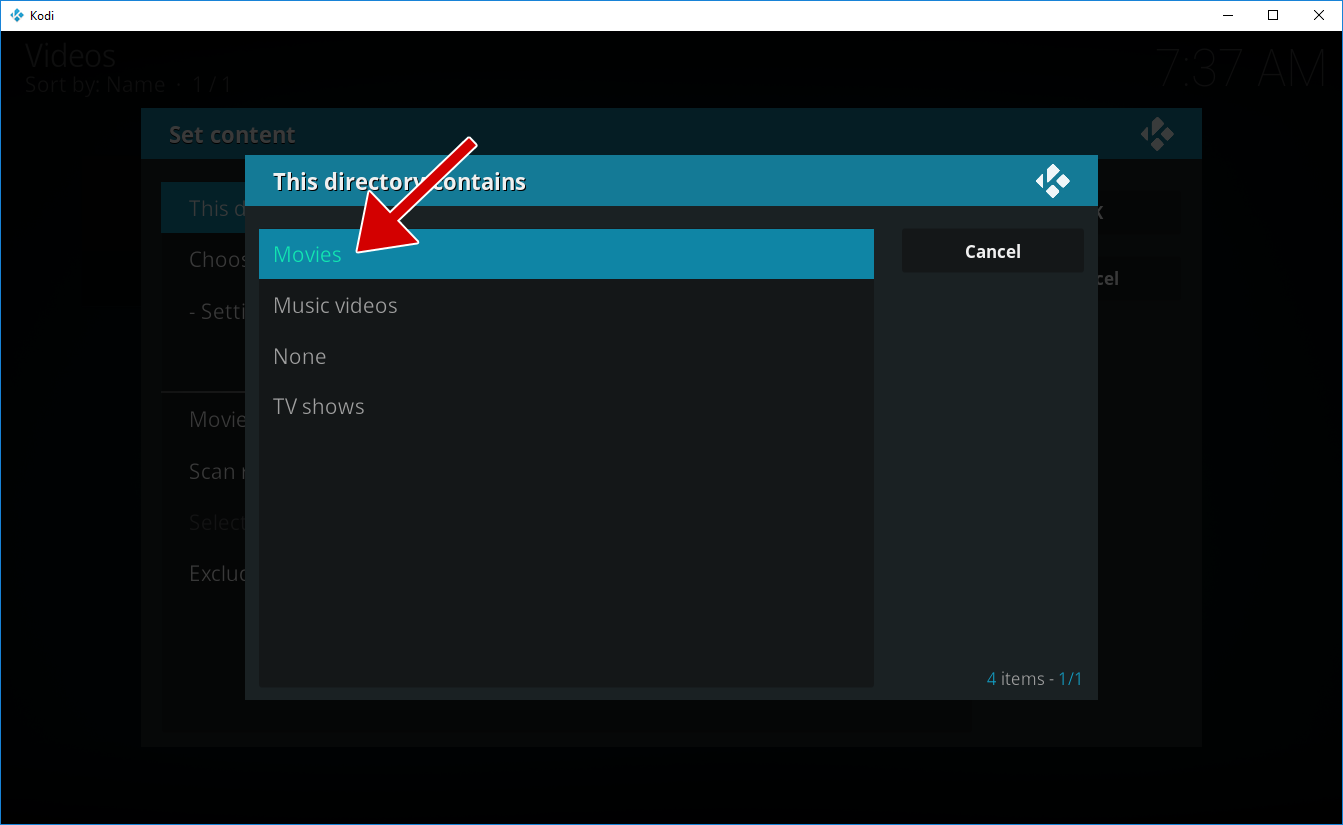Pick the None content option
Screen dimensions: 1343x825
tap(566, 356)
